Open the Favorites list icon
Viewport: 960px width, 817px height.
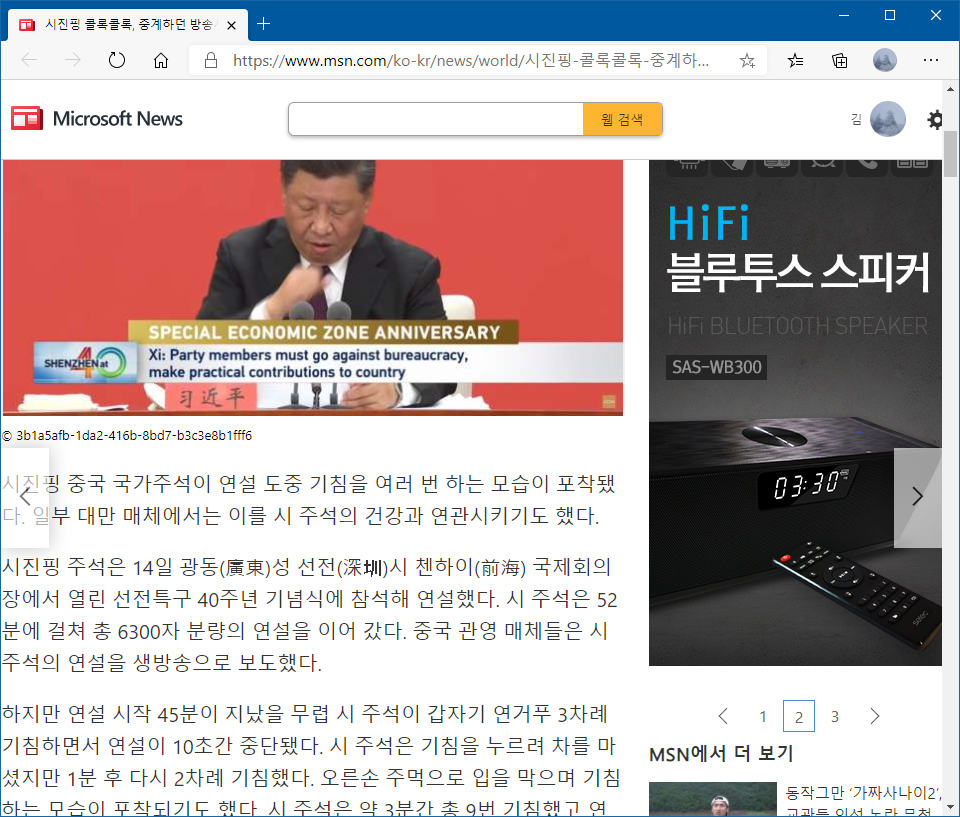pyautogui.click(x=796, y=61)
